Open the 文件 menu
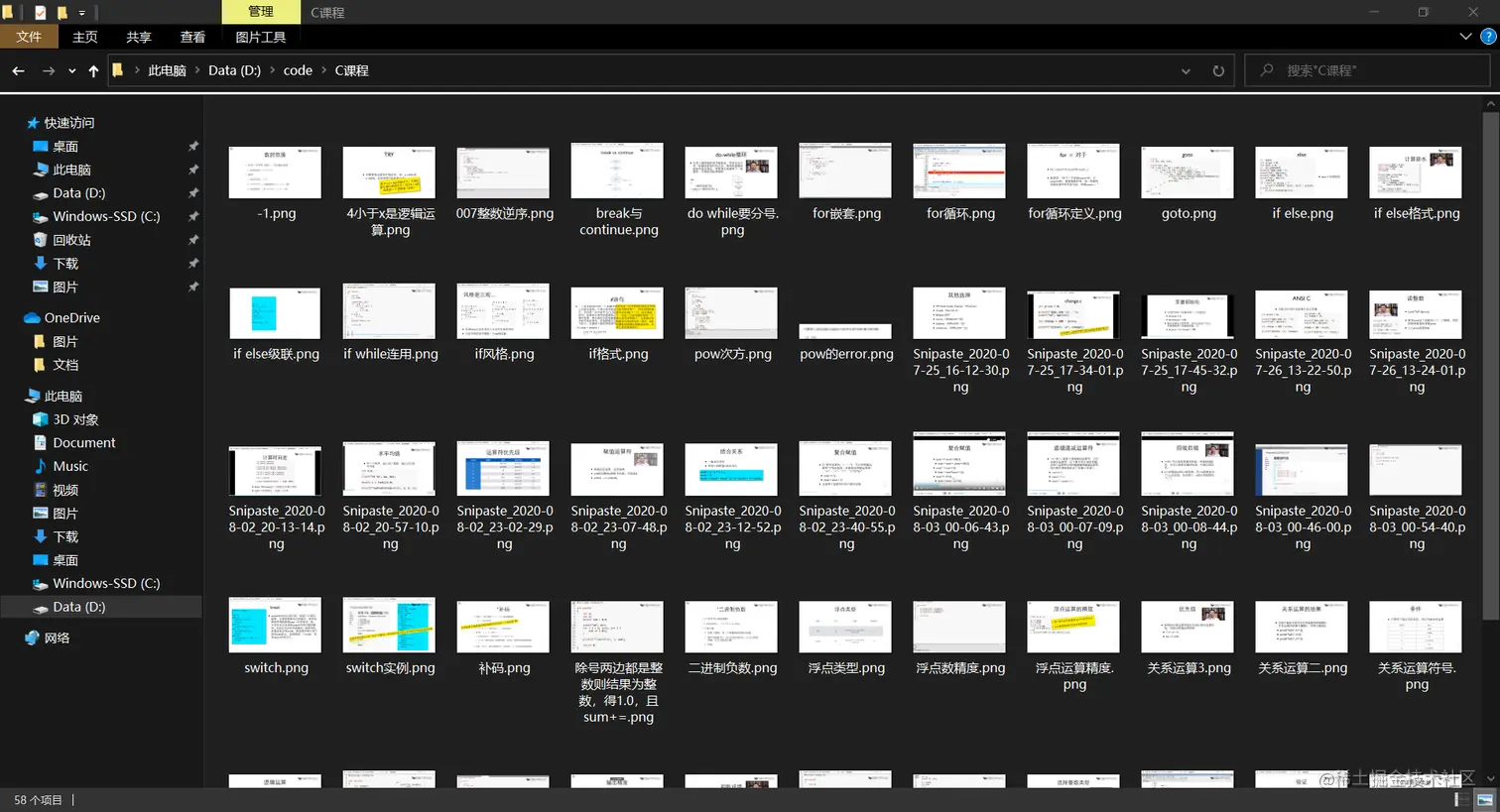The image size is (1500, 812). point(29,37)
